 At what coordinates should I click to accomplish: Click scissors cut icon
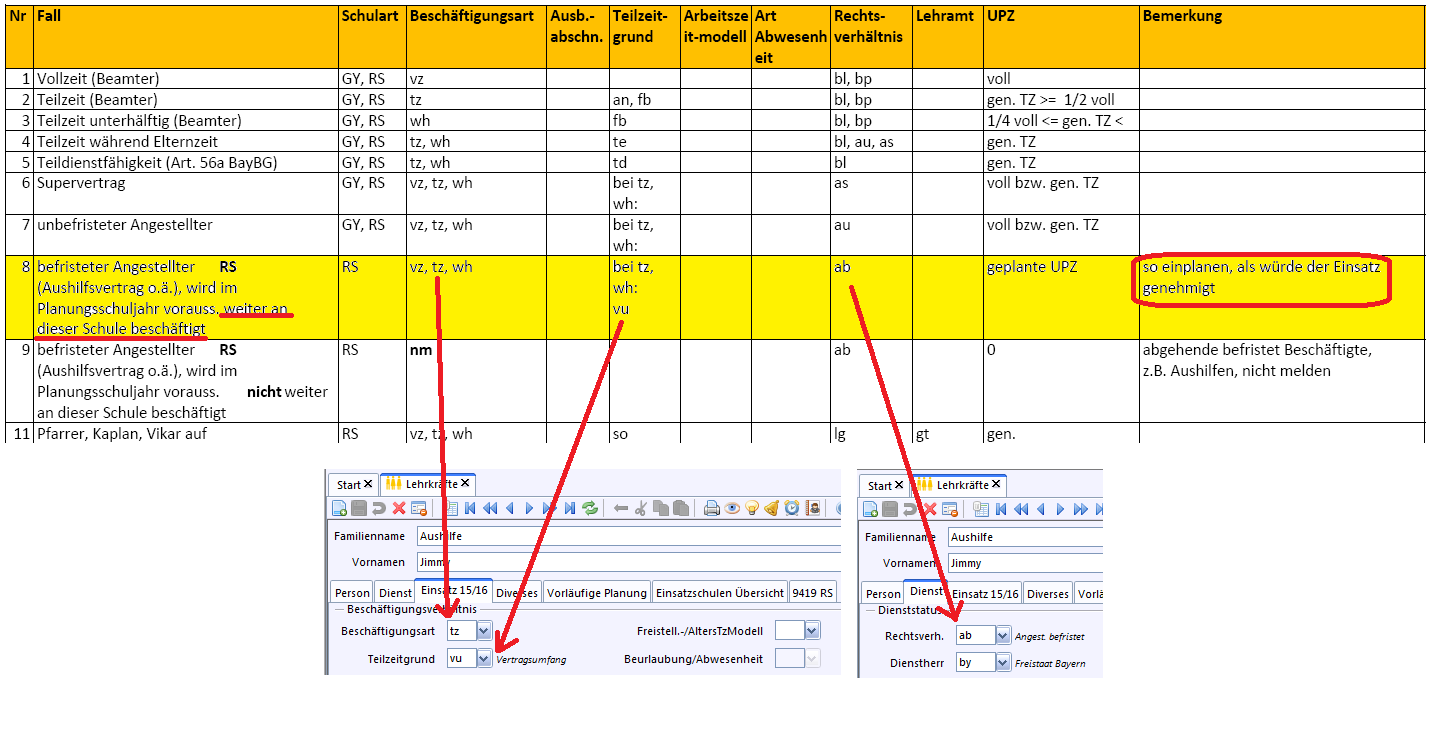pyautogui.click(x=641, y=508)
